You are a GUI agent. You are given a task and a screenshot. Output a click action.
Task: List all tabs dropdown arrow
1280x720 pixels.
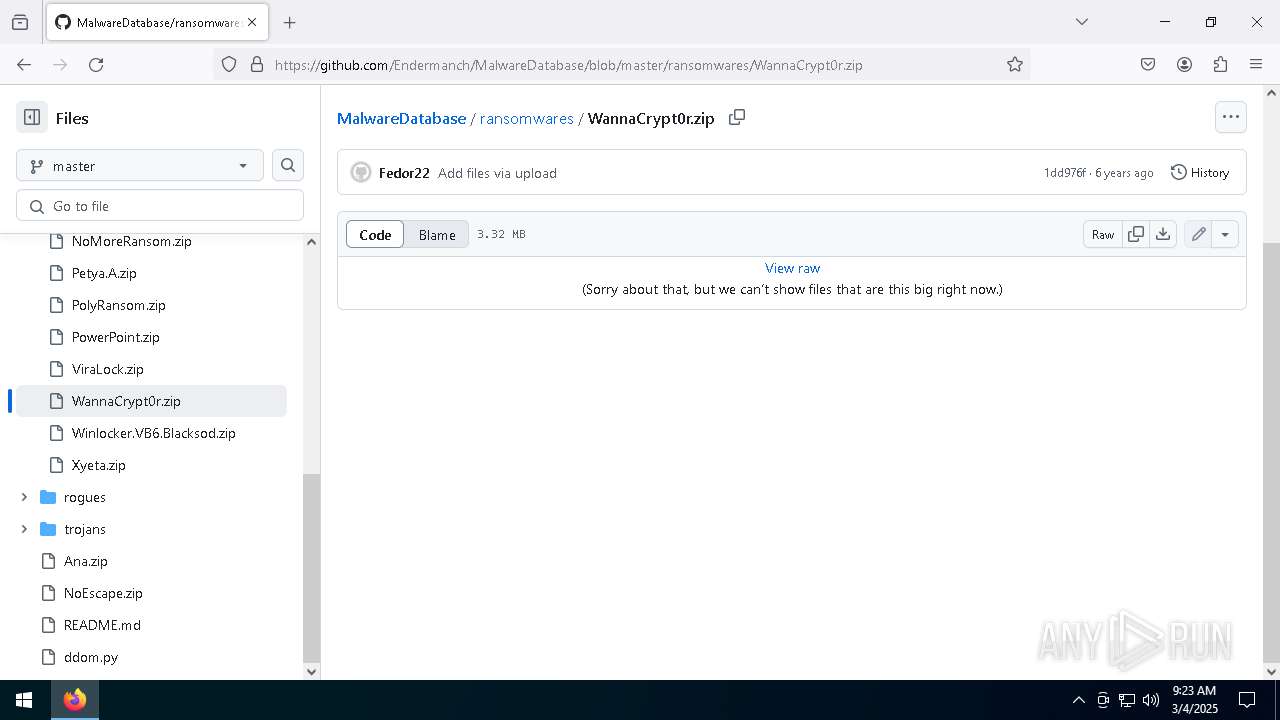tap(1081, 22)
